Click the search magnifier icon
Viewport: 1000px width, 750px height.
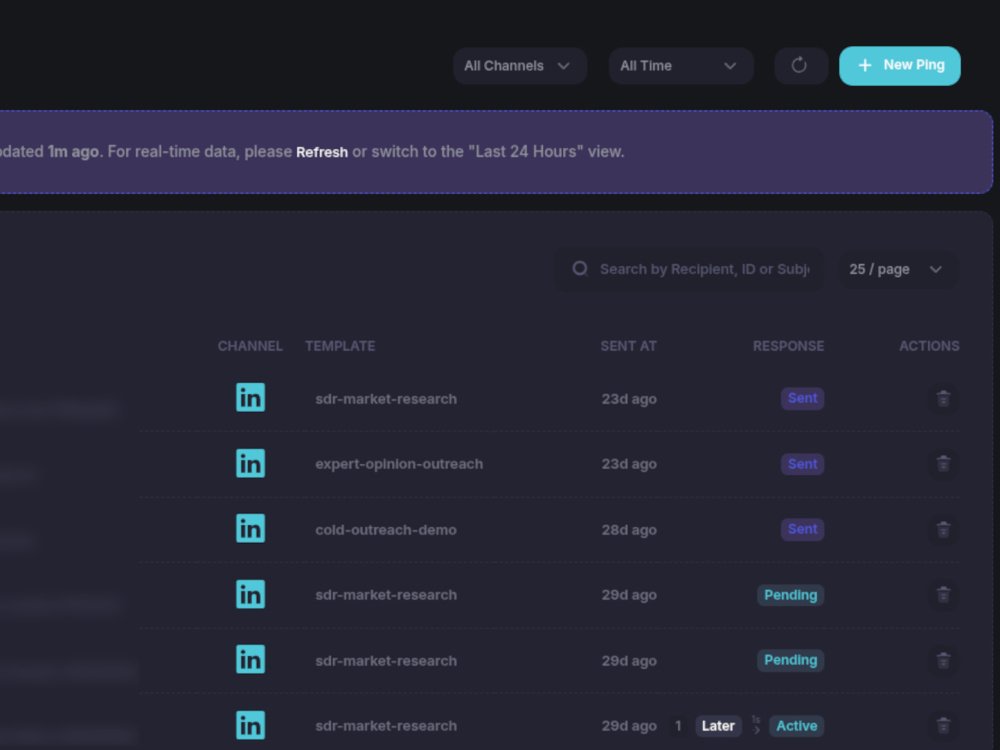[580, 268]
